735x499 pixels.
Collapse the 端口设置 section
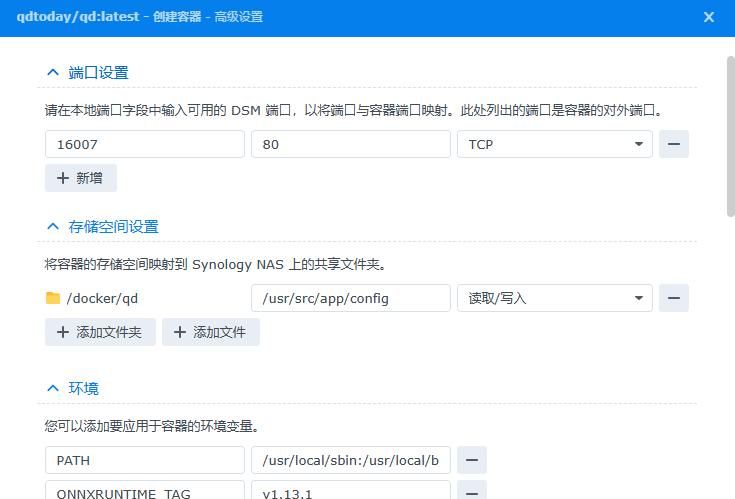(x=53, y=73)
